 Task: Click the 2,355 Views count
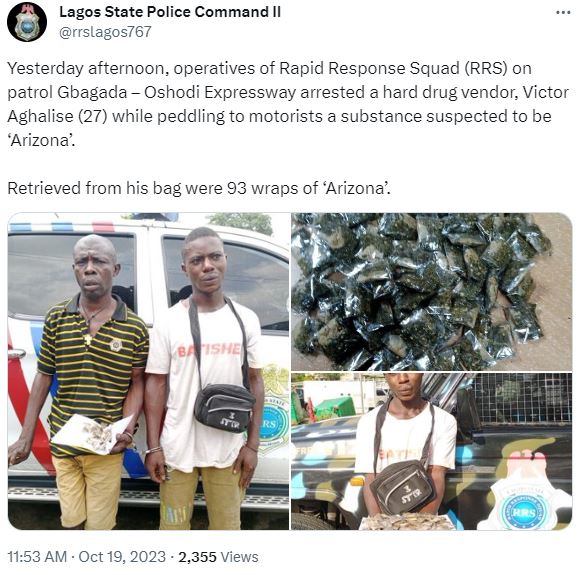[218, 557]
